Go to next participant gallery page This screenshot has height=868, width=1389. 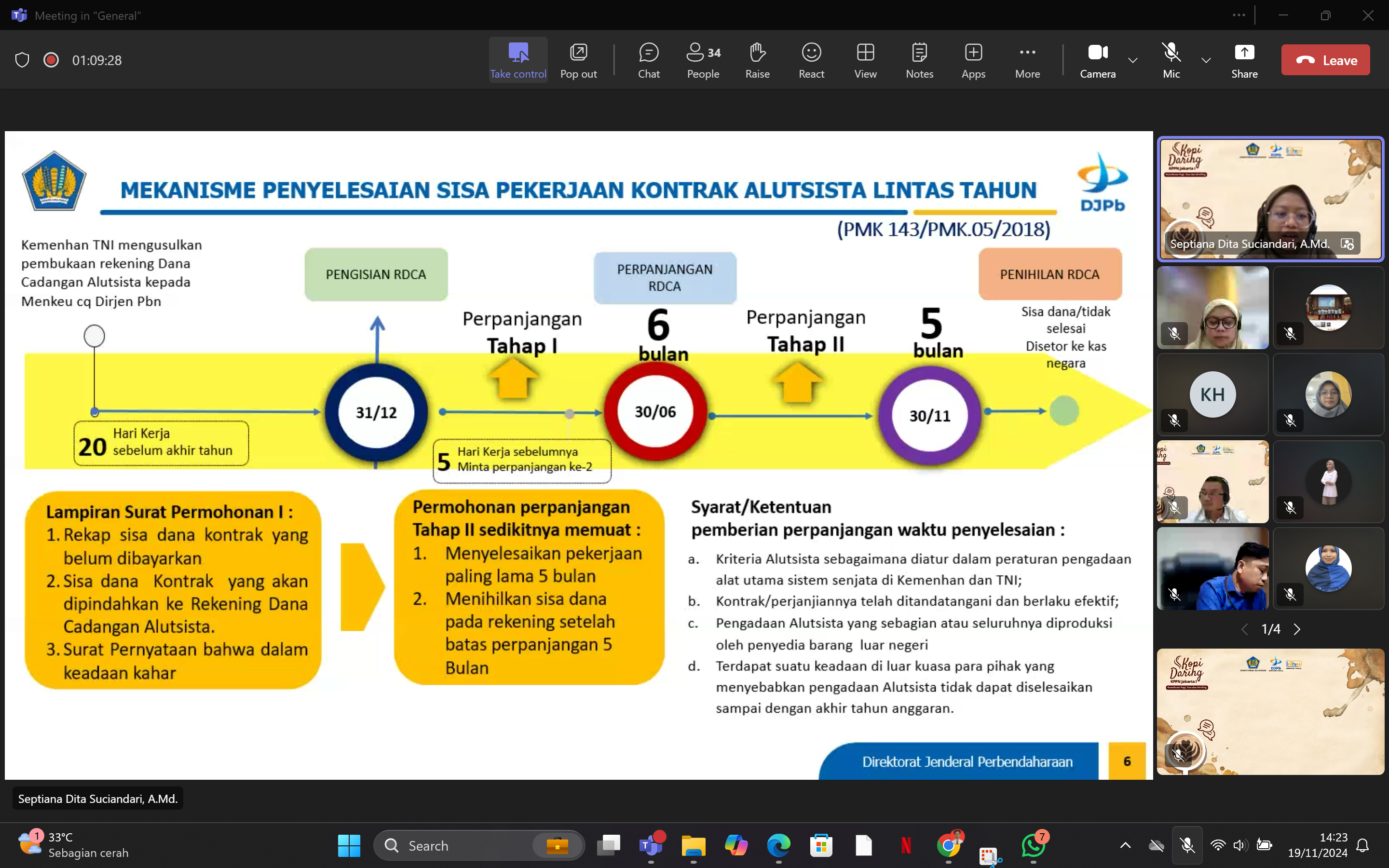(x=1297, y=629)
